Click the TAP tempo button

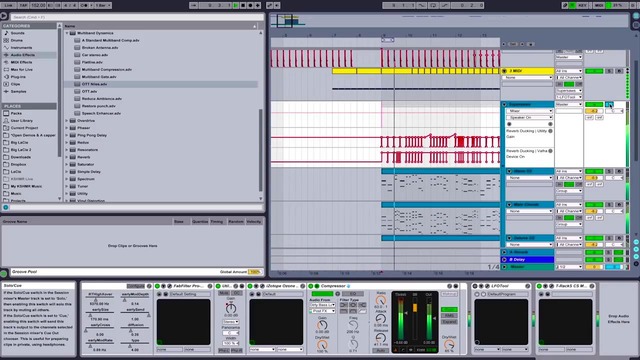(23, 5)
